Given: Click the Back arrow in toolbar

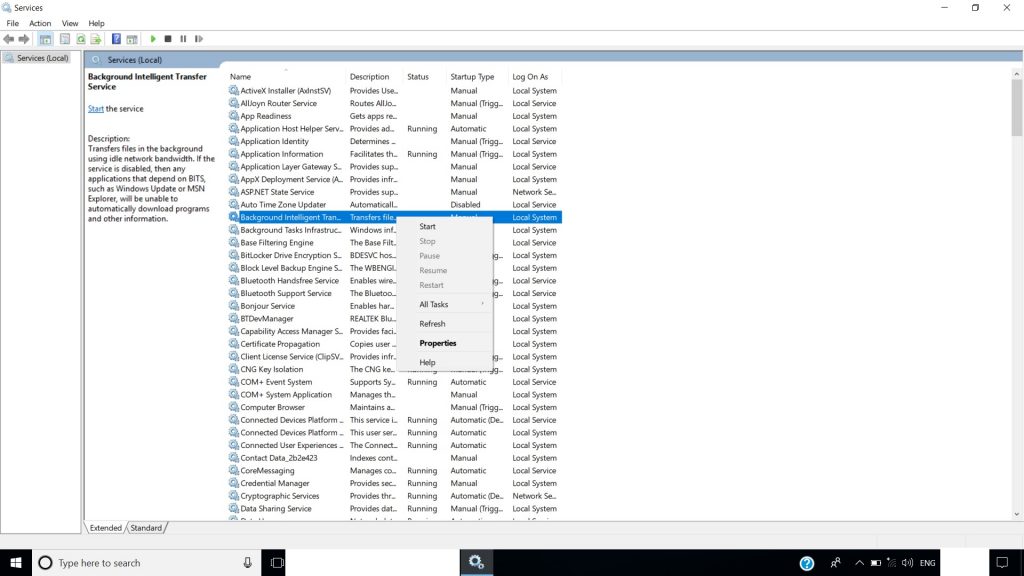Looking at the screenshot, I should (x=8, y=39).
